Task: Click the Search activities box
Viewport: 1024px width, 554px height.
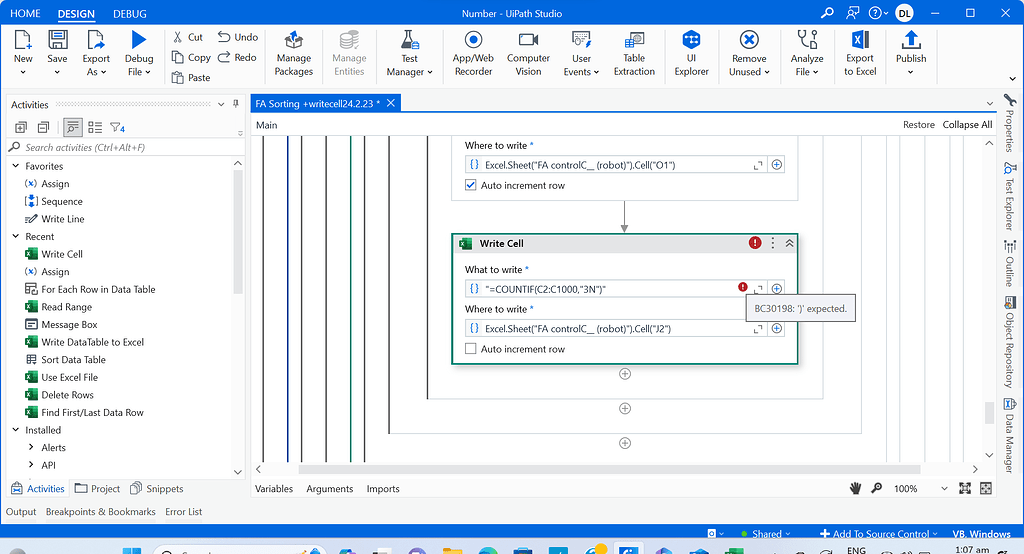Action: 124,148
